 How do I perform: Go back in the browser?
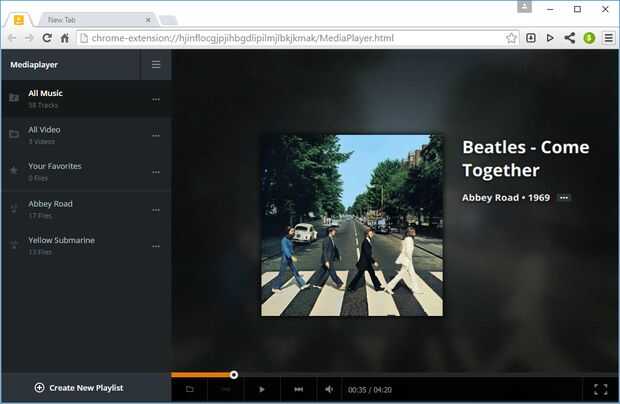(x=12, y=38)
